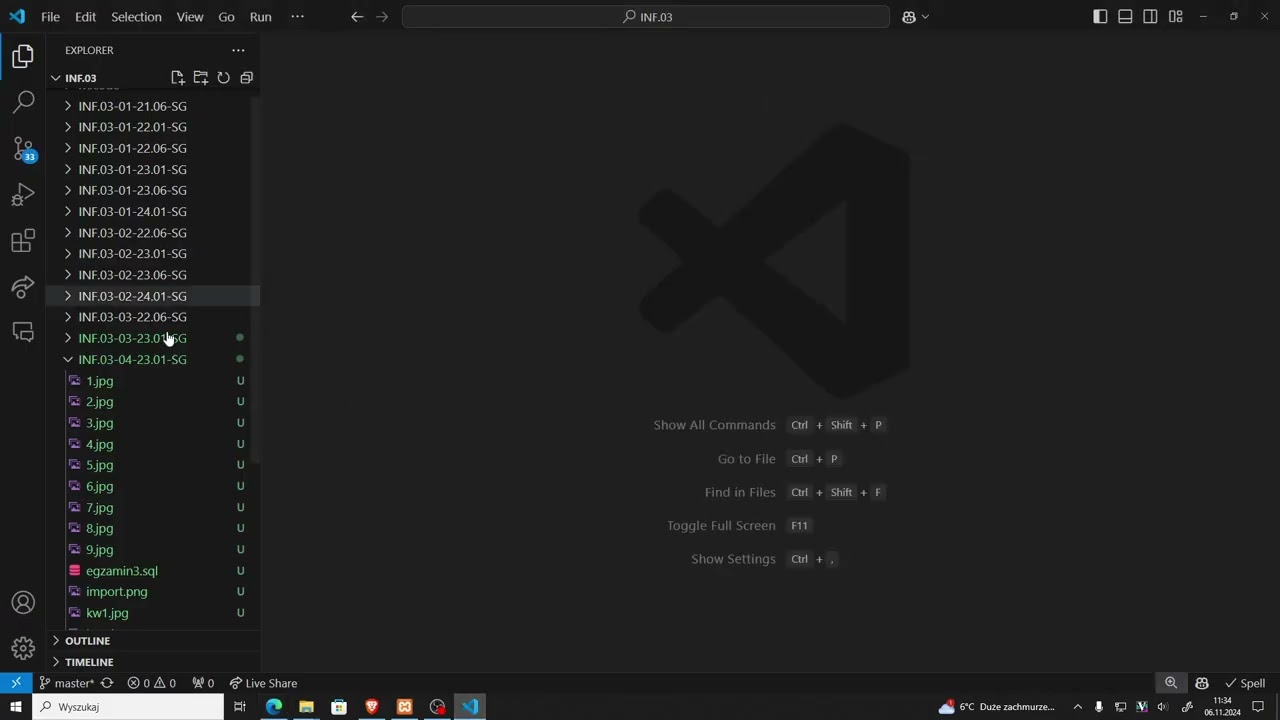Show more menu items via ellipsis
The height and width of the screenshot is (720, 1280).
tap(297, 17)
